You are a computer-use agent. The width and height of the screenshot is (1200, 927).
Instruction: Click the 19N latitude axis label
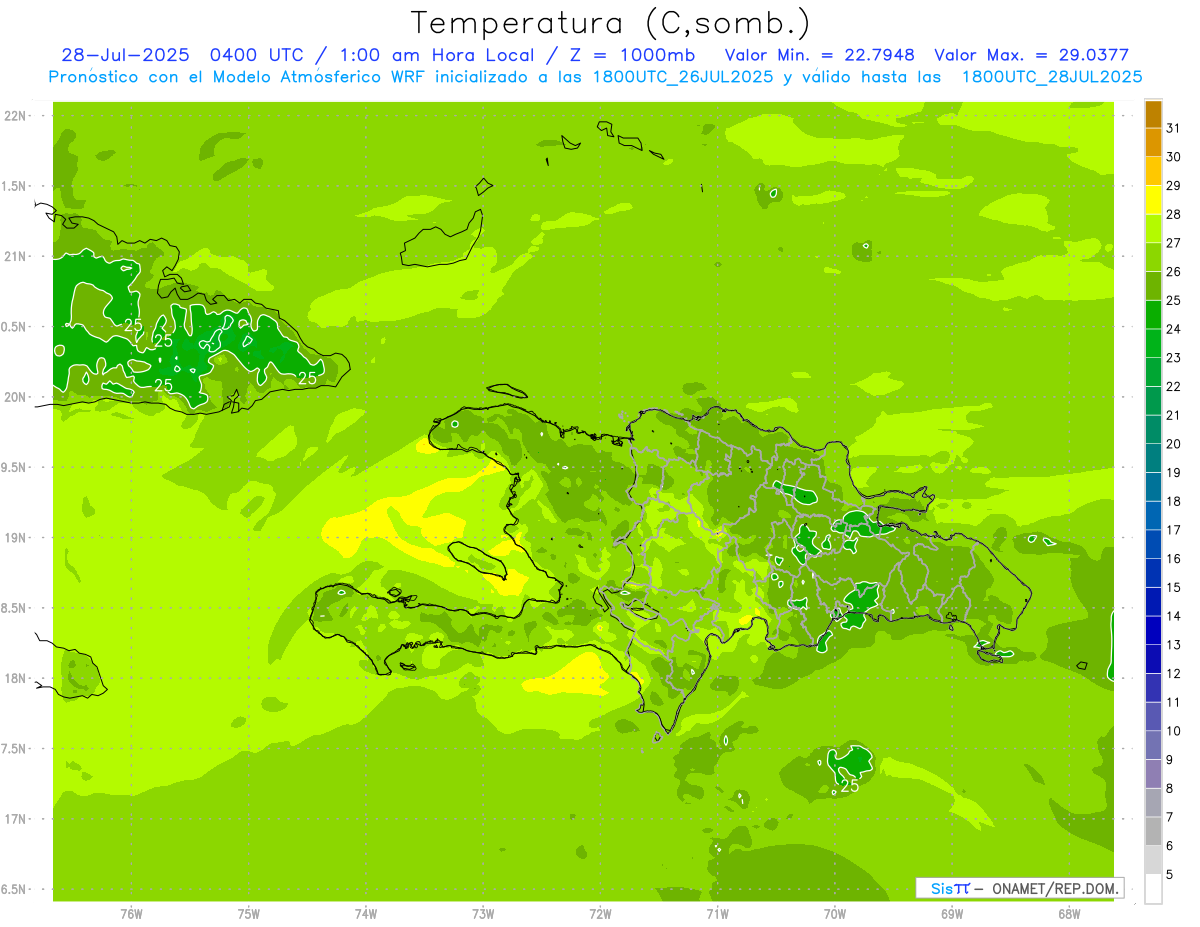point(16,538)
